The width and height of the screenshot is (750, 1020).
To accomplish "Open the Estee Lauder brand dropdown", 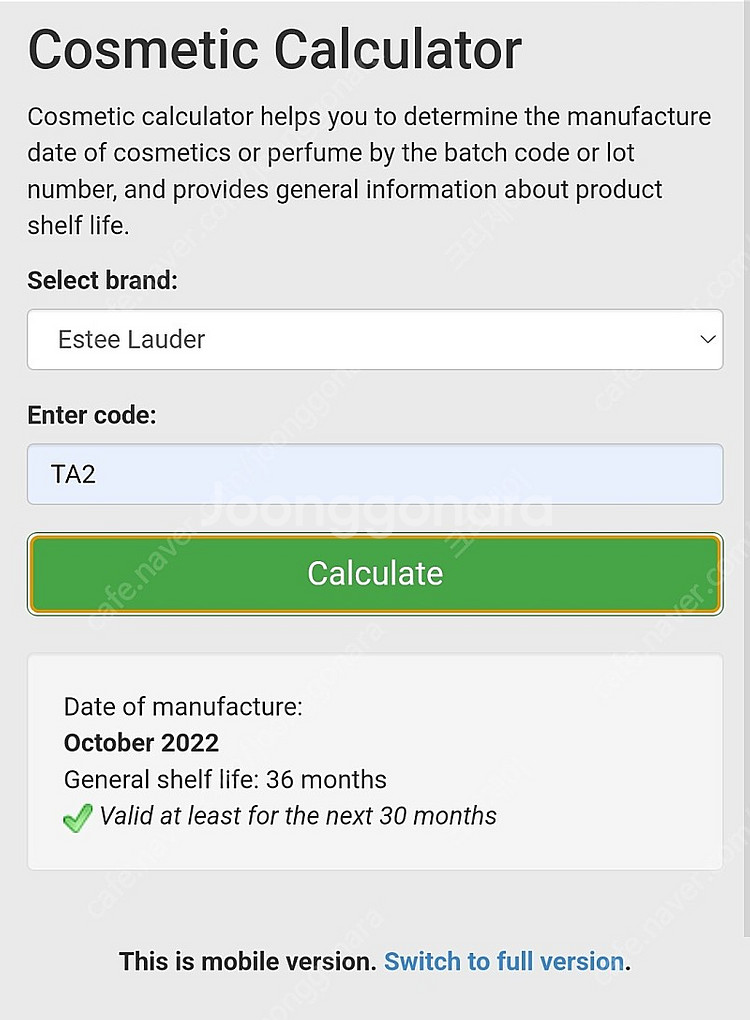I will coord(374,340).
